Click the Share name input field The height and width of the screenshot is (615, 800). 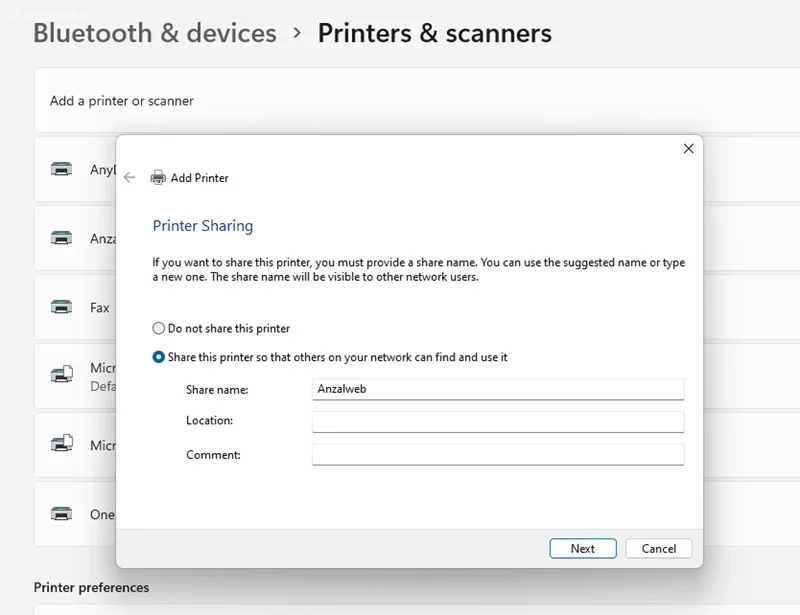coord(498,389)
